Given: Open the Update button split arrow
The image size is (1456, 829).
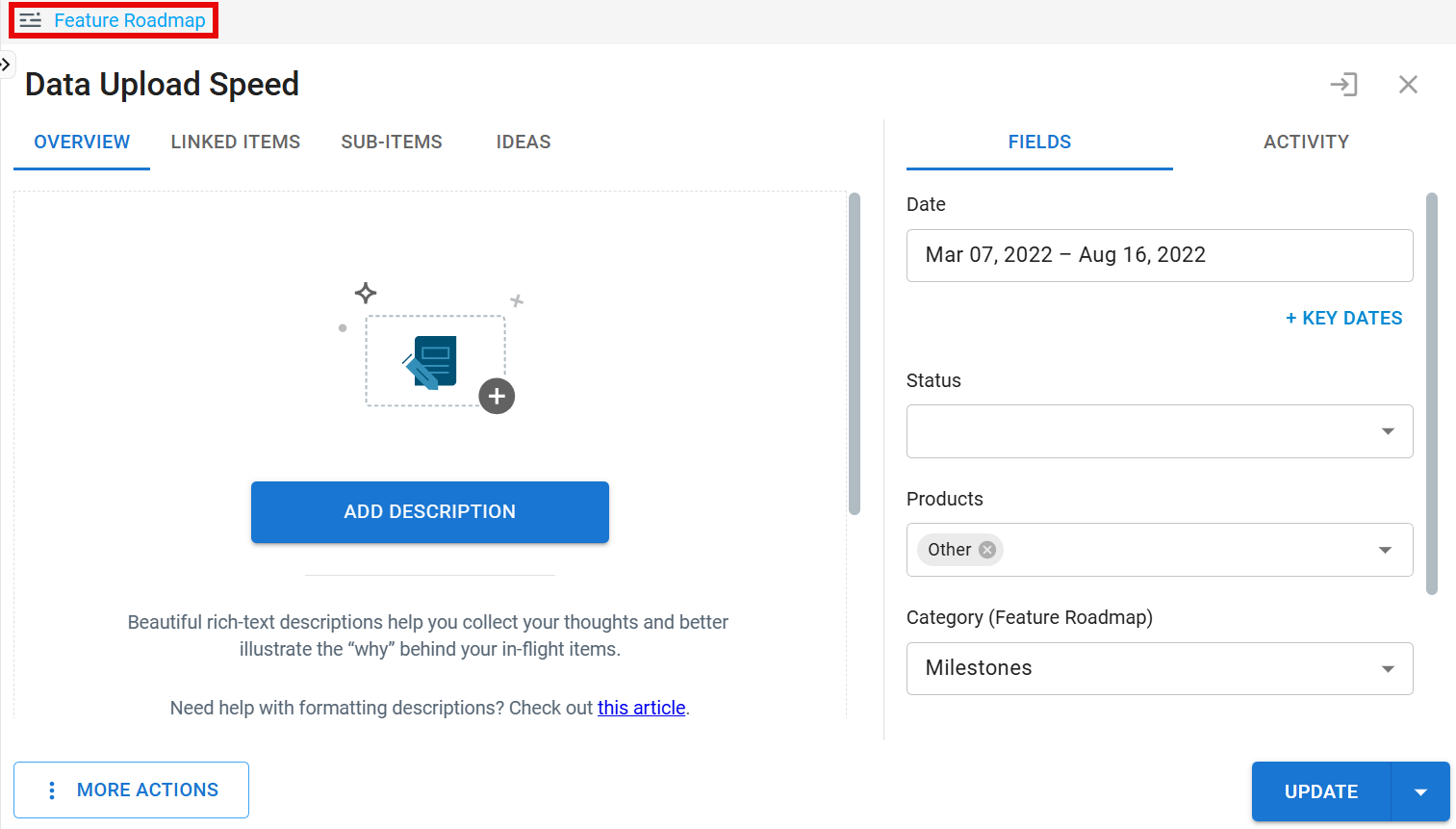Looking at the screenshot, I should click(x=1420, y=791).
